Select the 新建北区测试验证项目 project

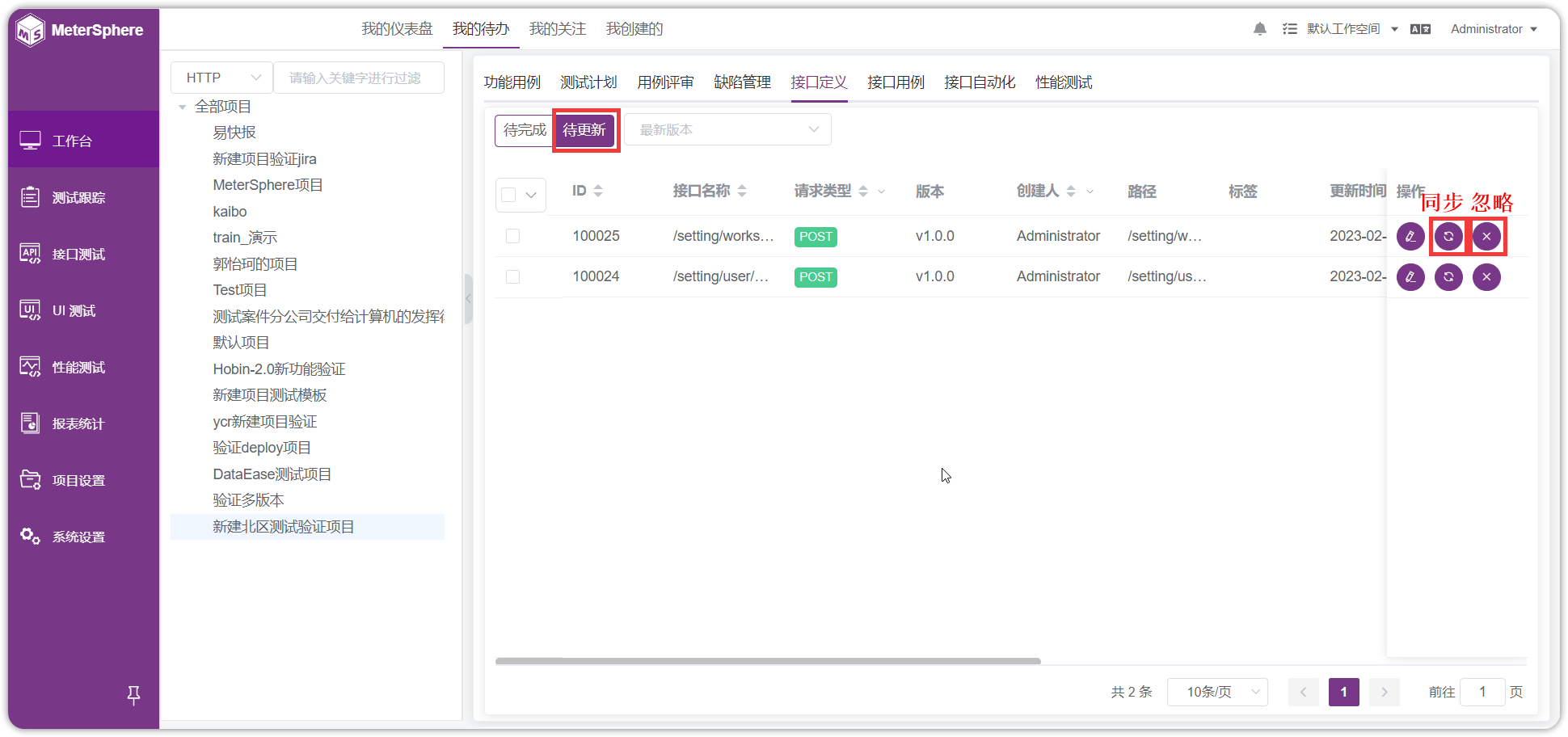coord(307,527)
